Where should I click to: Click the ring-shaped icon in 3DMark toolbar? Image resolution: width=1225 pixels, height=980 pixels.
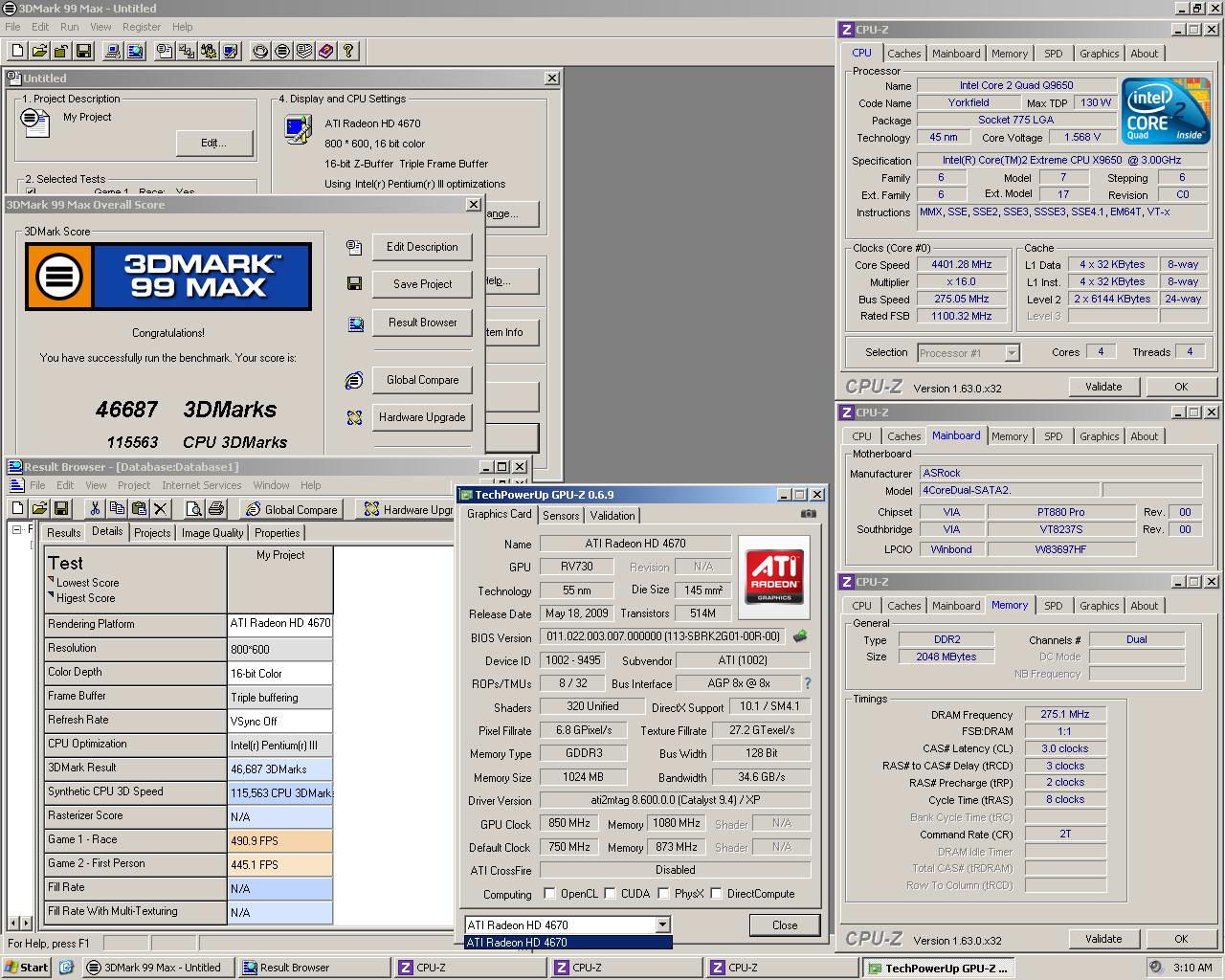(260, 51)
